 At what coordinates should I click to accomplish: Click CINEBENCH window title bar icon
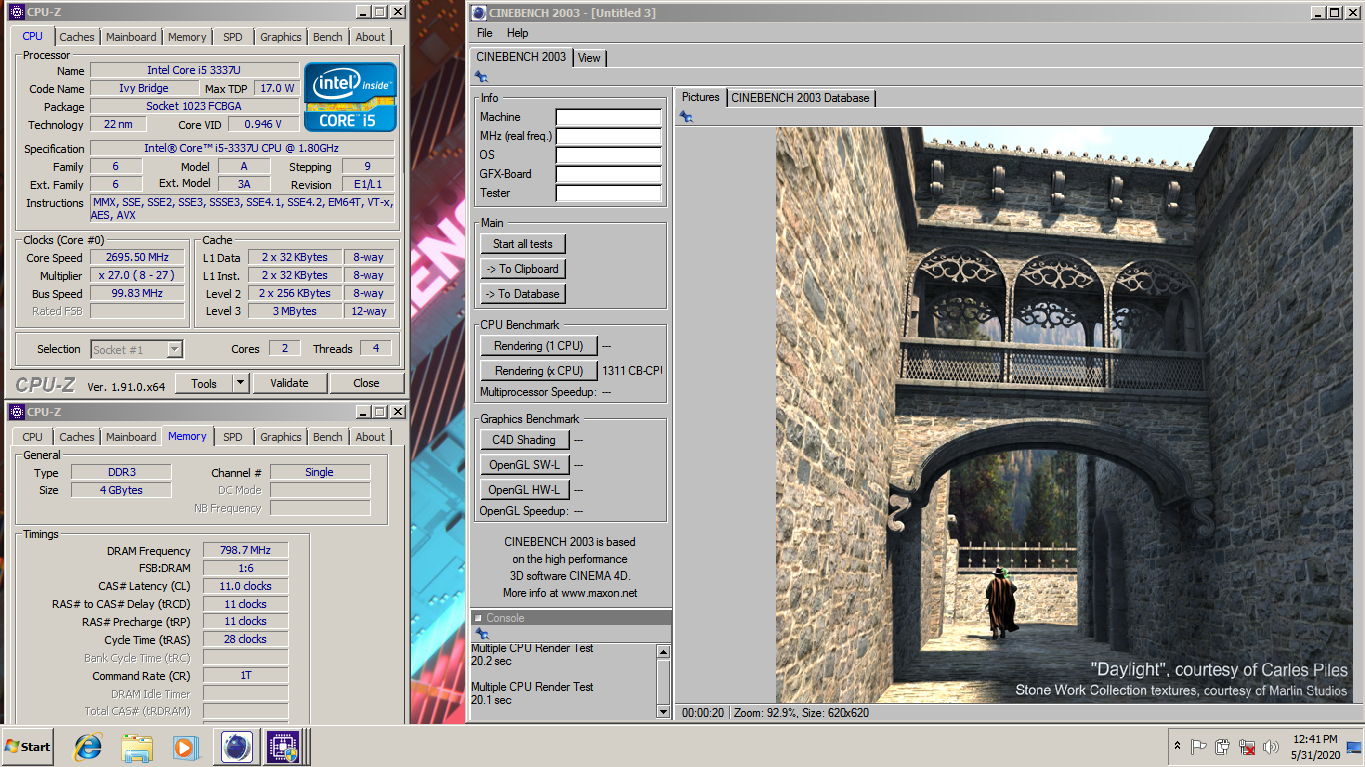[479, 13]
